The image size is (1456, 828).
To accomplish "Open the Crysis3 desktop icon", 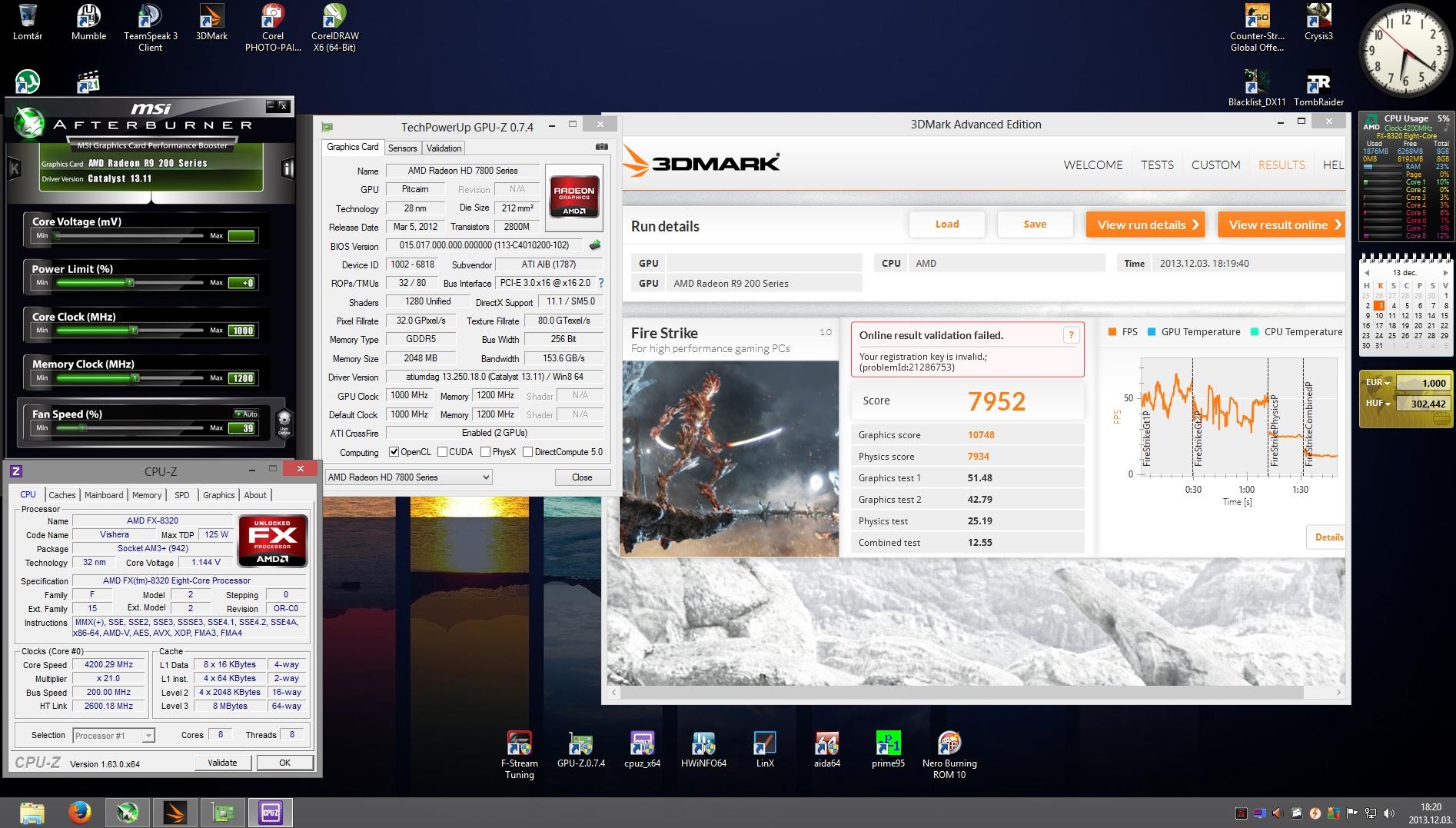I will click(1318, 22).
